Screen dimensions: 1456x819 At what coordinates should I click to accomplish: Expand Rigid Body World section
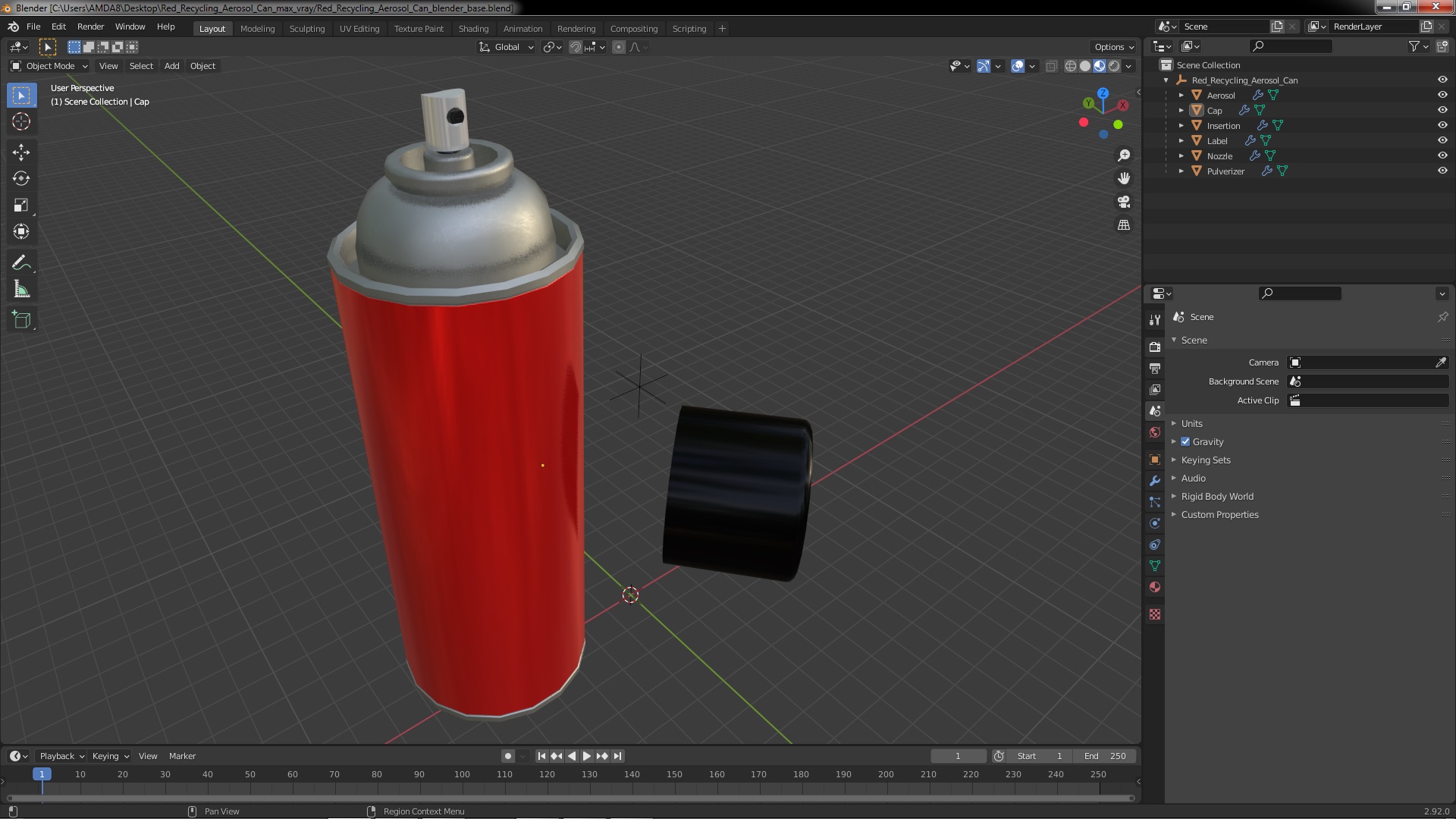[x=1216, y=496]
